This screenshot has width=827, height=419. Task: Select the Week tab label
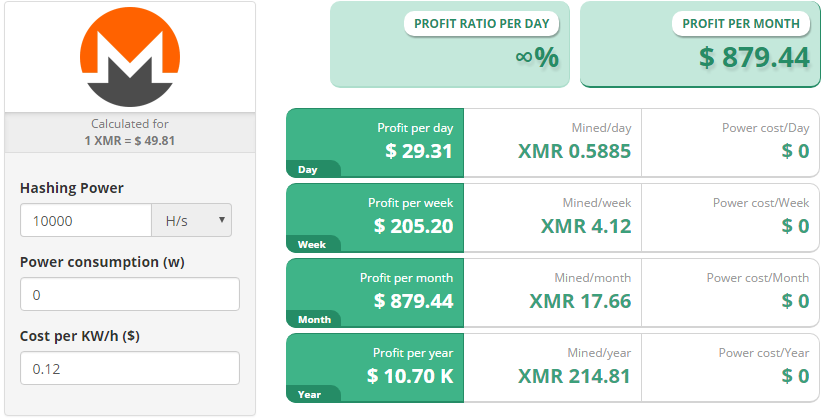pos(312,244)
